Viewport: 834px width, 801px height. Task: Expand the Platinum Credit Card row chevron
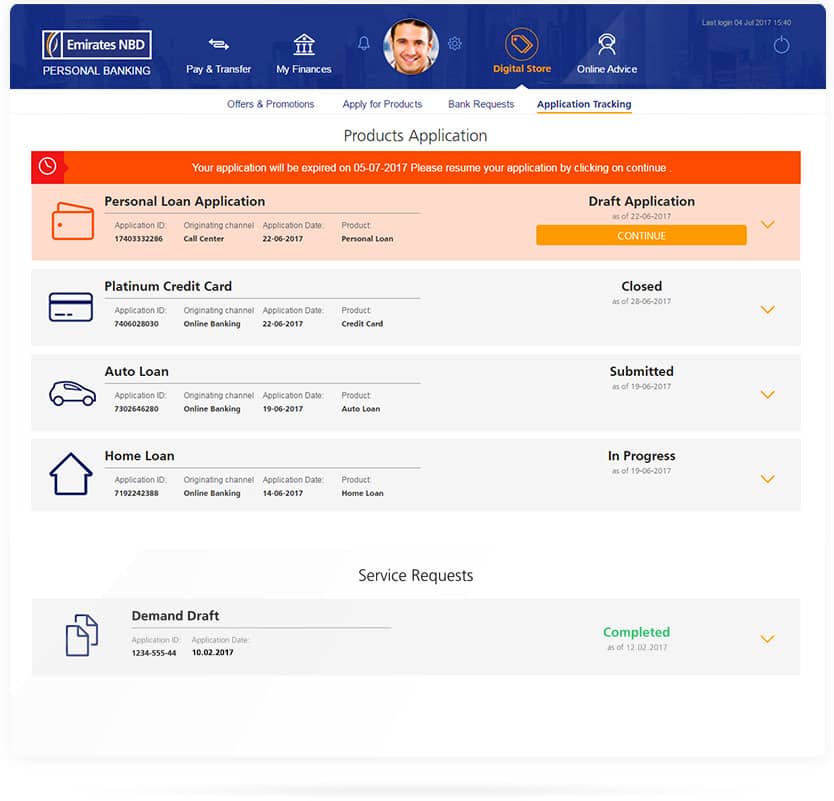click(767, 310)
